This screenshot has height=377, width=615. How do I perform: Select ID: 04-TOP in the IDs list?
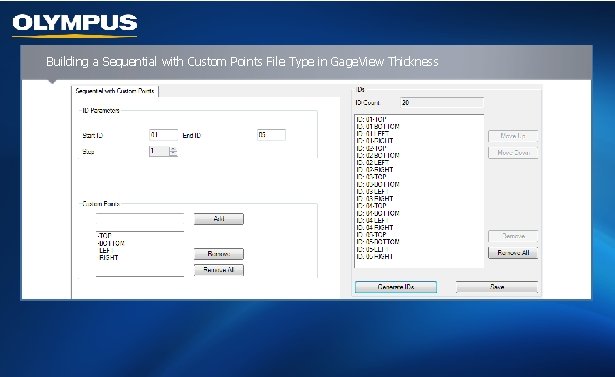coord(372,206)
